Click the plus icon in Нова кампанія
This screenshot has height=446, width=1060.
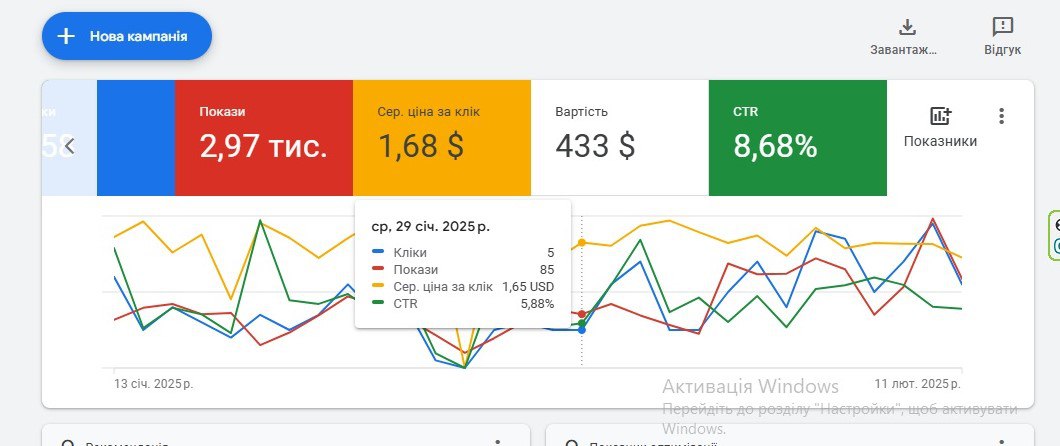coord(66,36)
